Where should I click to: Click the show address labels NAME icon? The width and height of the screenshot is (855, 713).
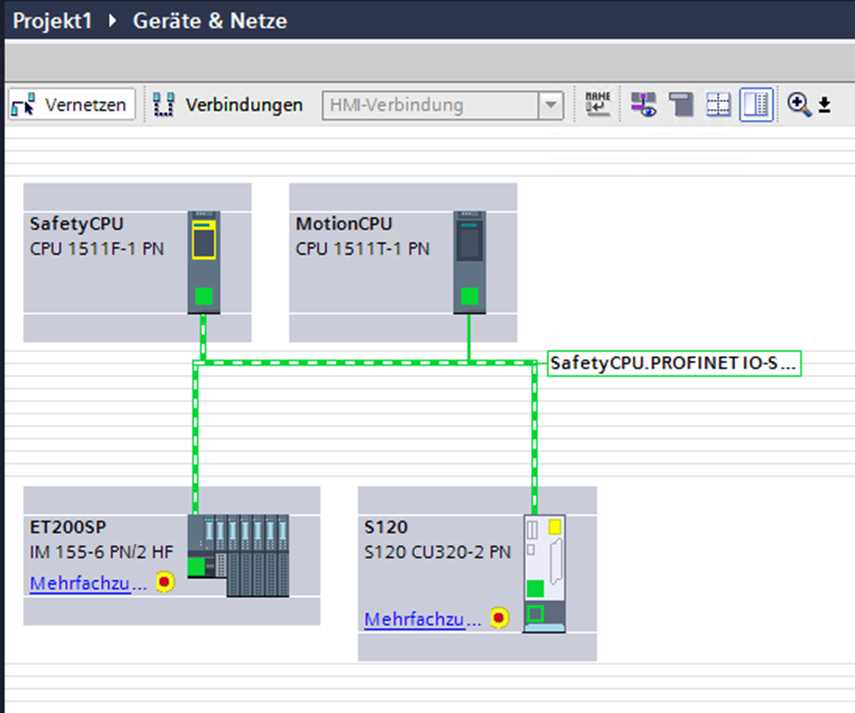(x=598, y=104)
